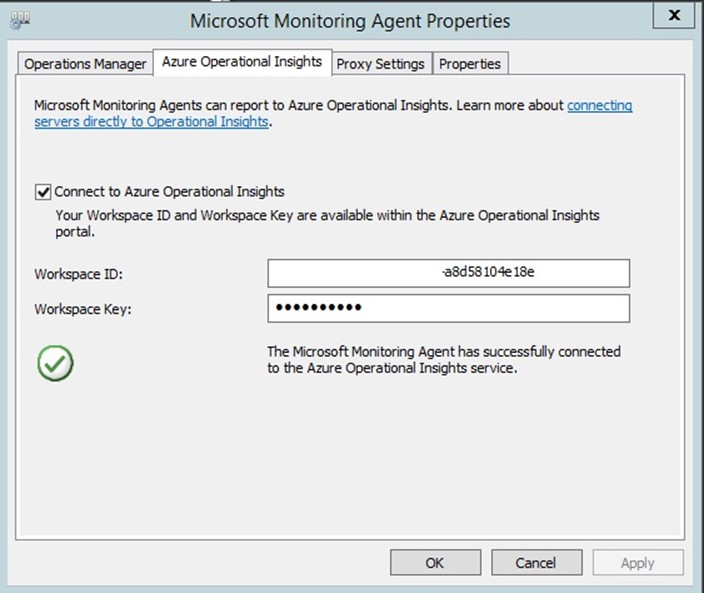This screenshot has width=704, height=593.
Task: Confirm with the OK button
Action: [x=435, y=562]
